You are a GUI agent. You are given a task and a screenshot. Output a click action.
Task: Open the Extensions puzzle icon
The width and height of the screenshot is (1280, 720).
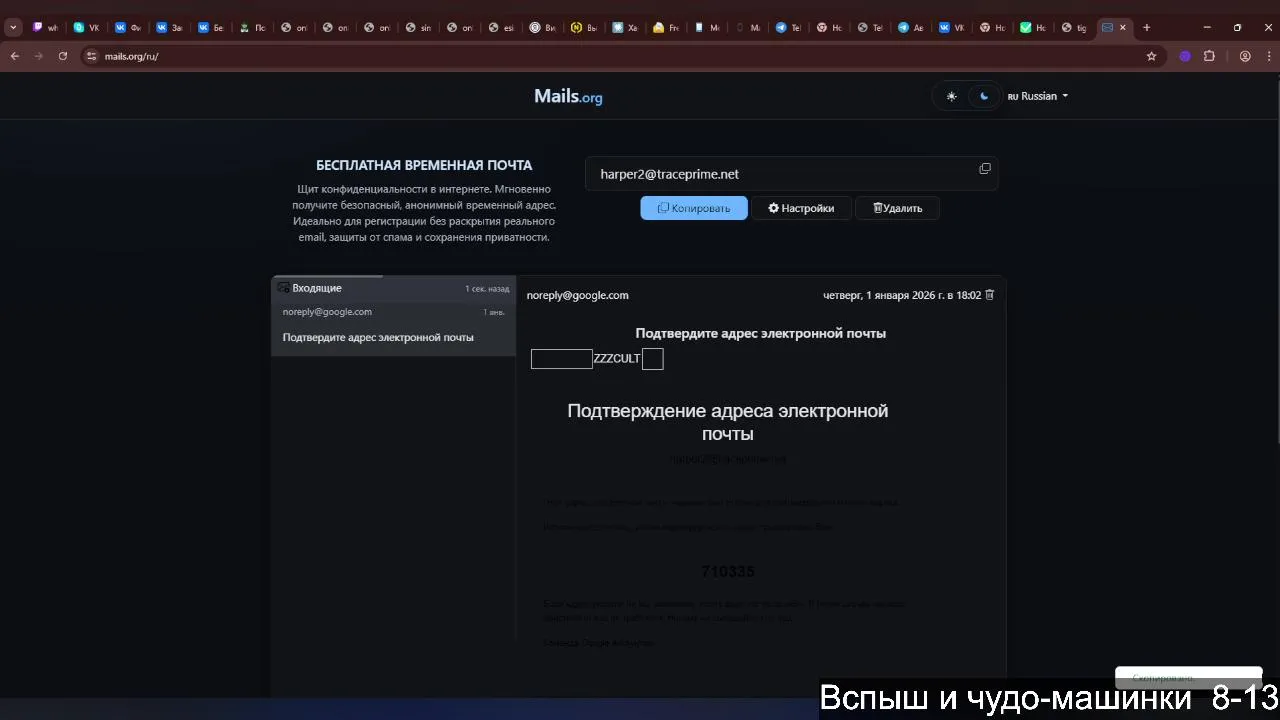1209,56
